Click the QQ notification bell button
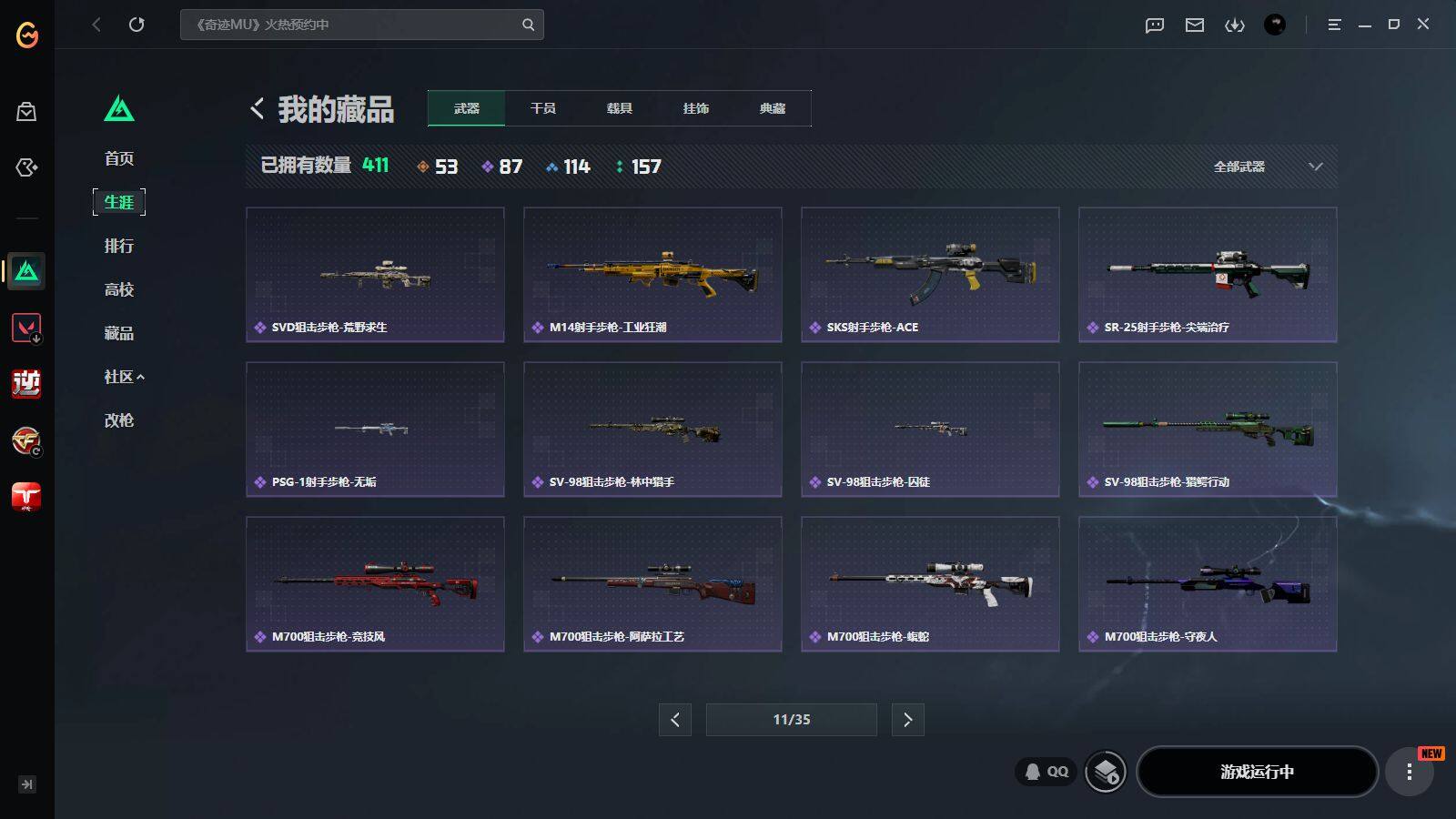1456x819 pixels. [x=1046, y=772]
